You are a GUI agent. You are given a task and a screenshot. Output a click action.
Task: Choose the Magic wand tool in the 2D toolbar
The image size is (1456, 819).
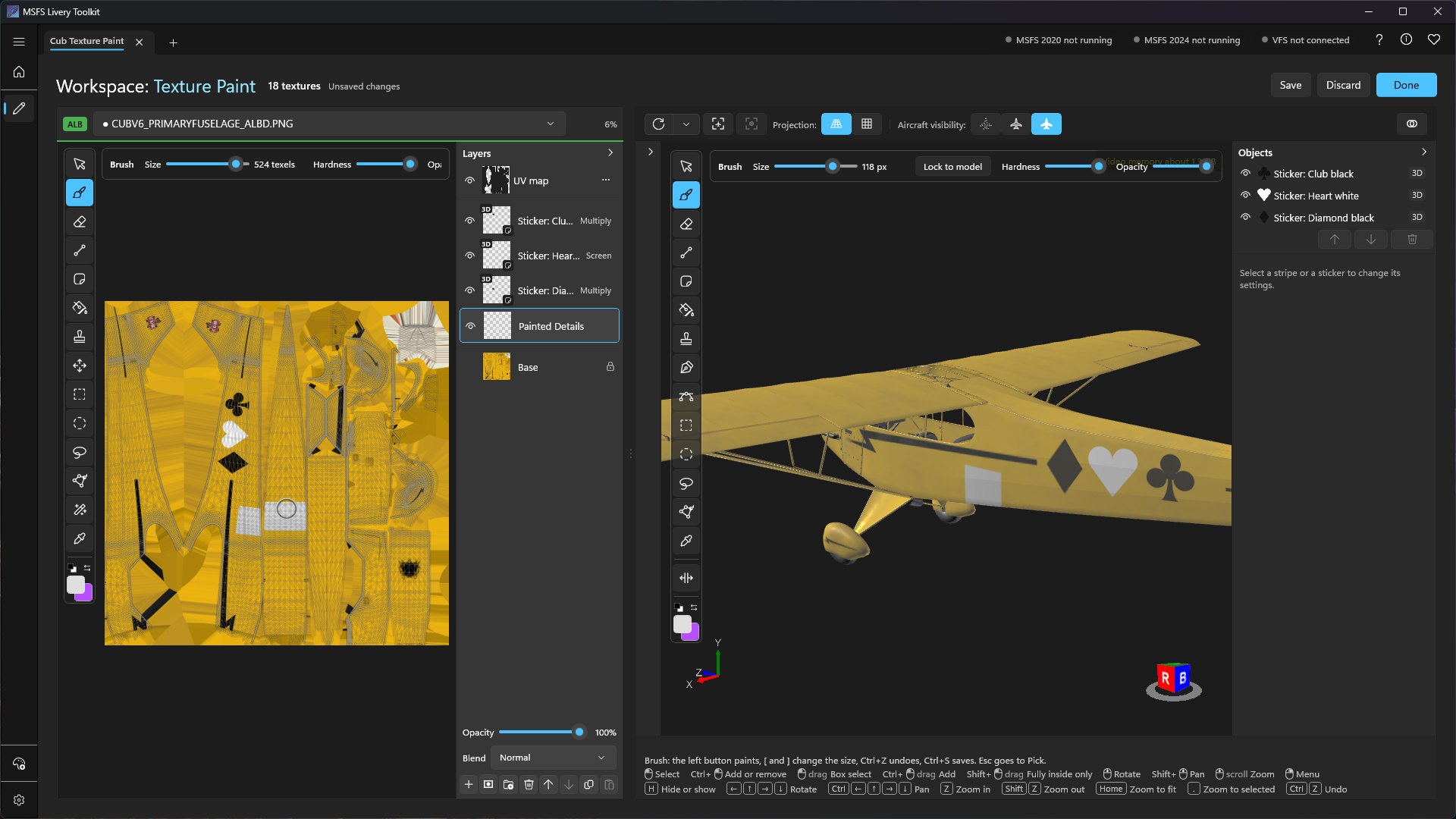pos(80,510)
